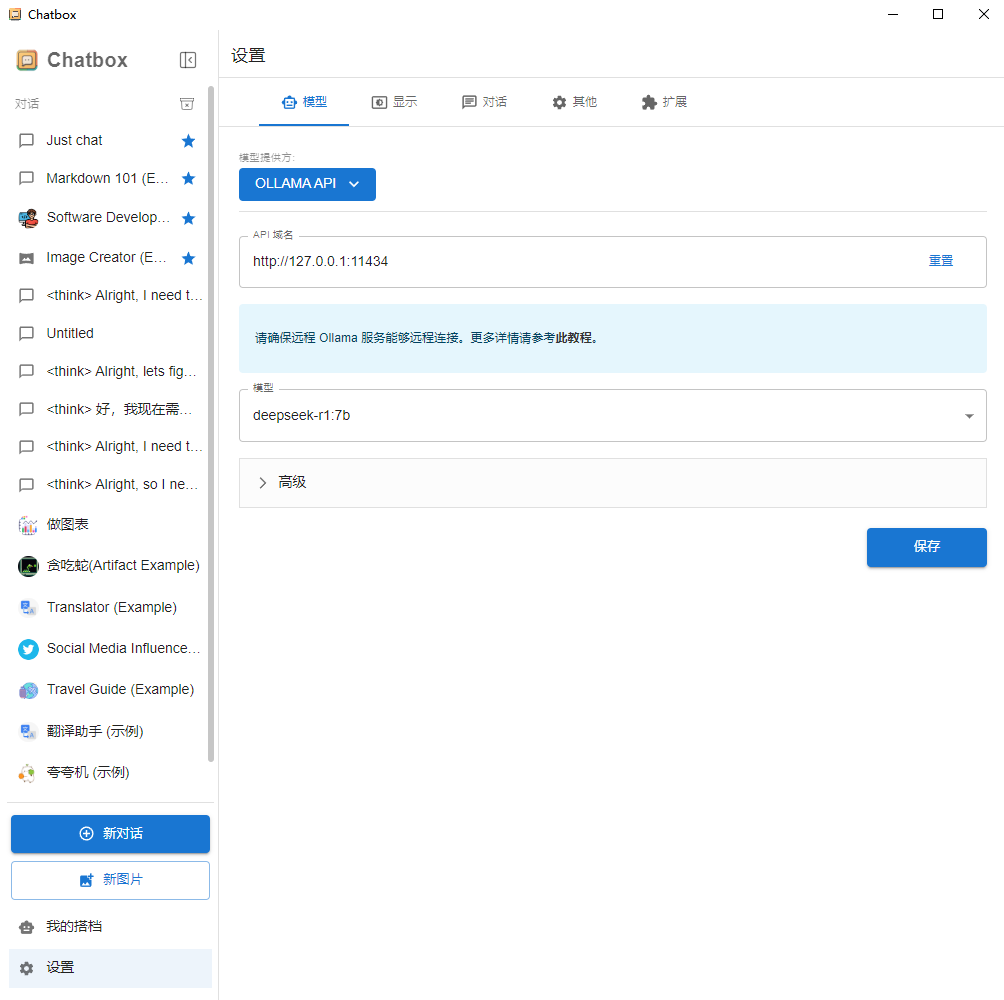Open the Social Media Influencer conversation
The image size is (1004, 1000).
110,649
